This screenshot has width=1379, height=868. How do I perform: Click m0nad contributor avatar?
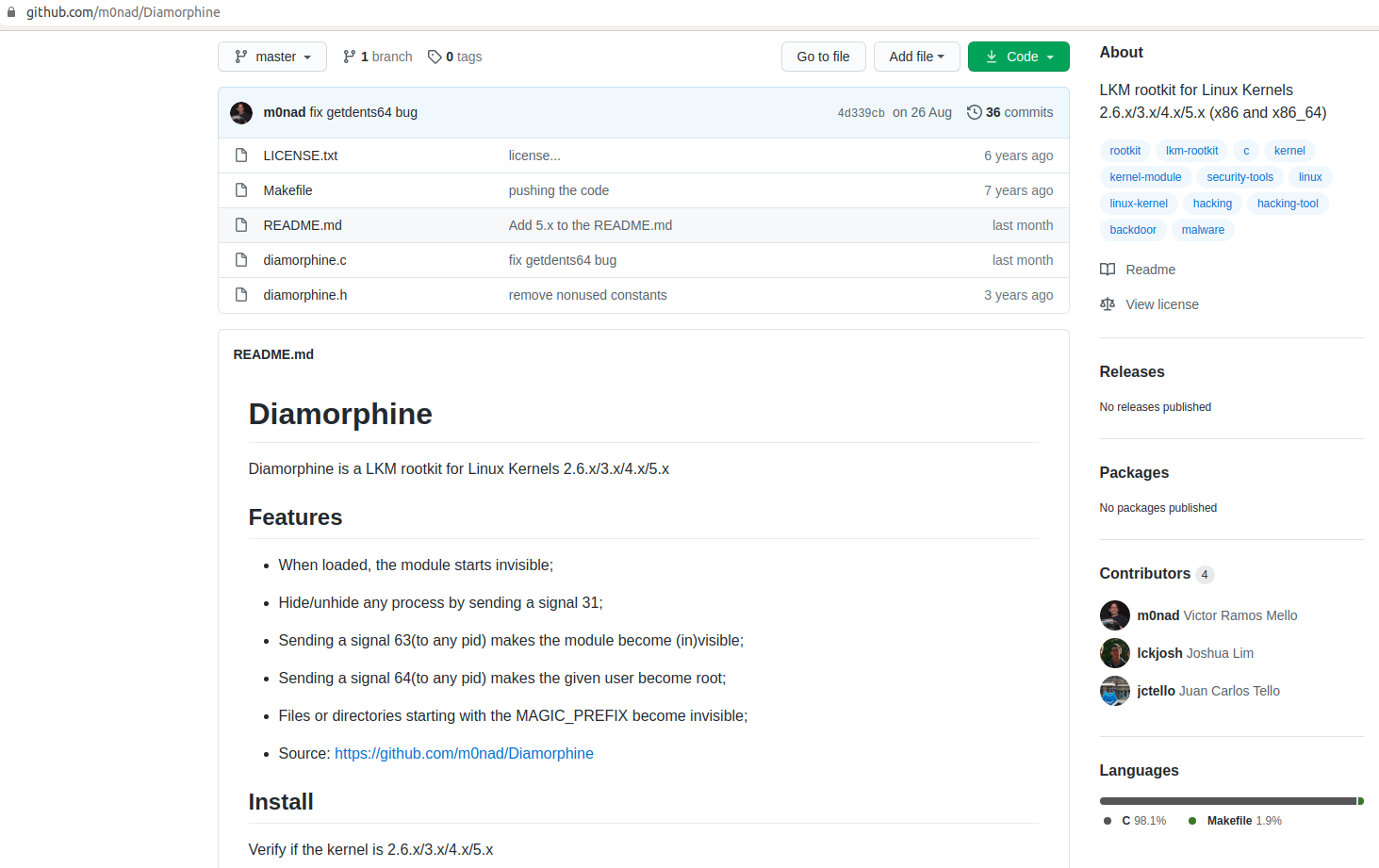coord(1115,615)
